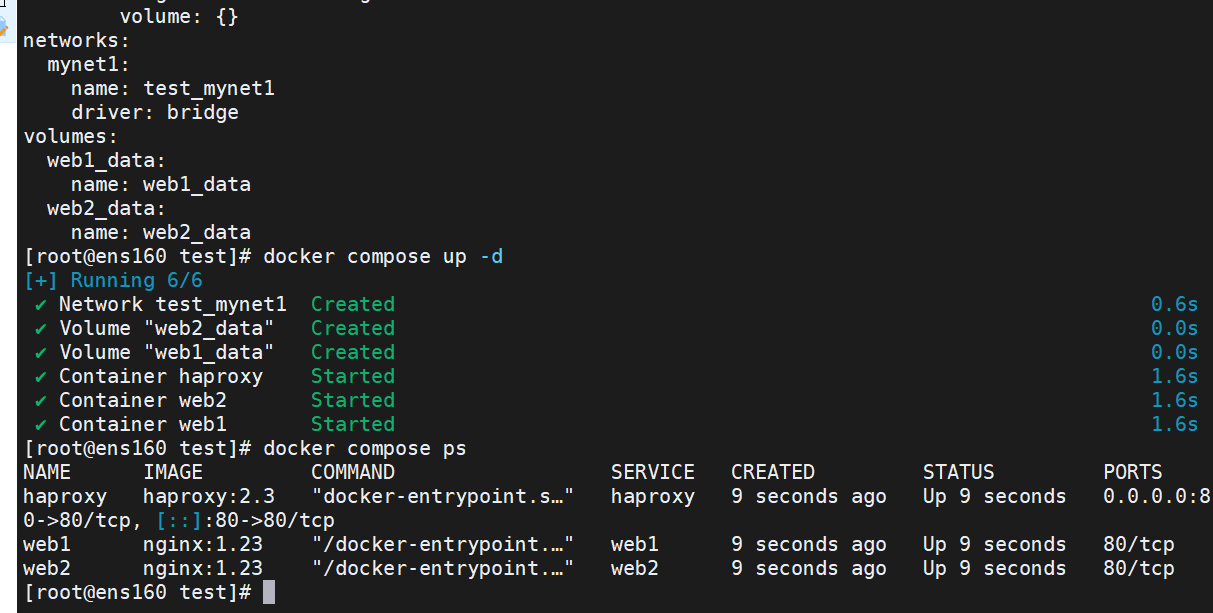Click the "driver: bridge" line
1213x613 pixels.
[155, 112]
